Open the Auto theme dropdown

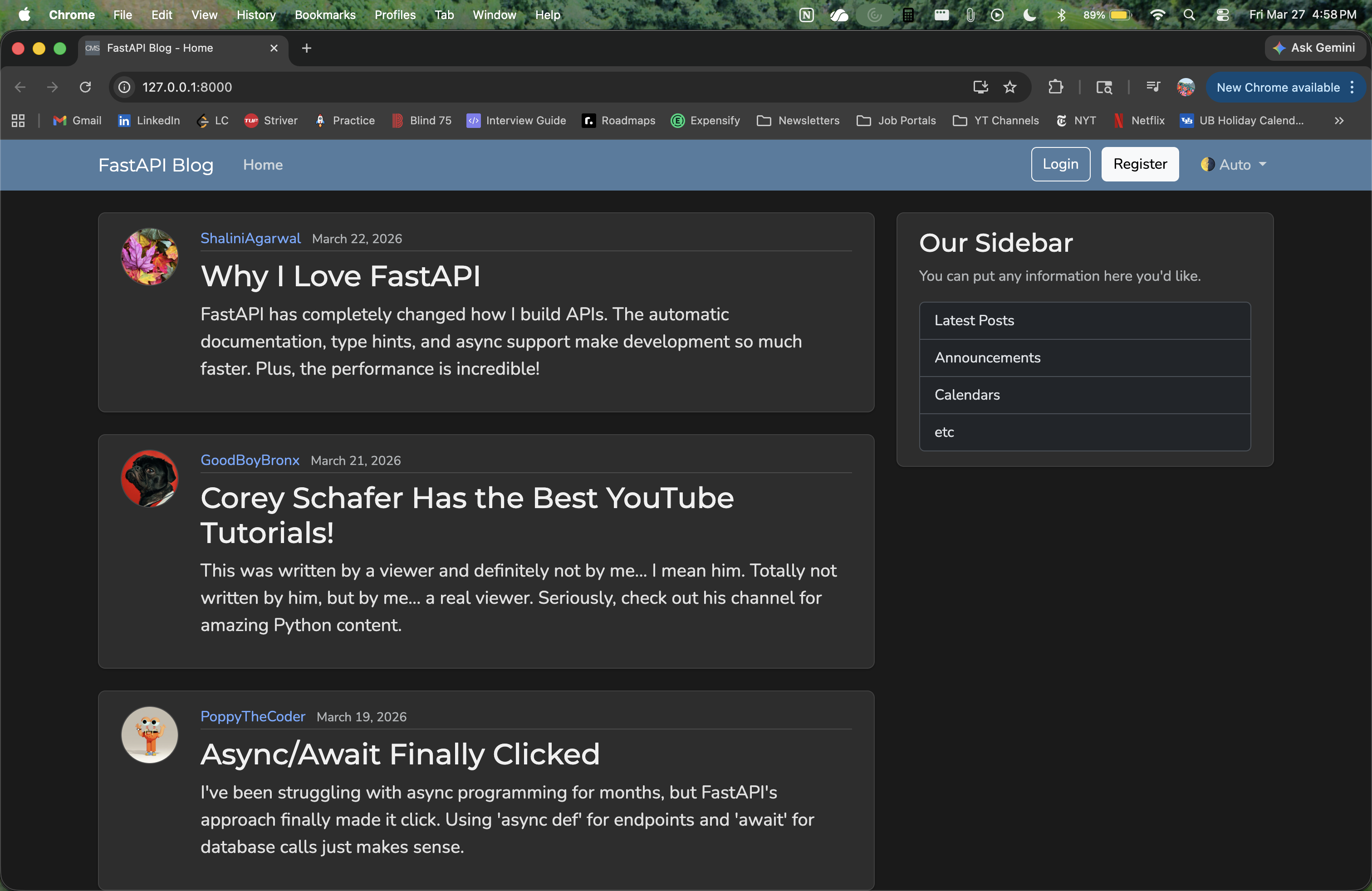point(1234,165)
